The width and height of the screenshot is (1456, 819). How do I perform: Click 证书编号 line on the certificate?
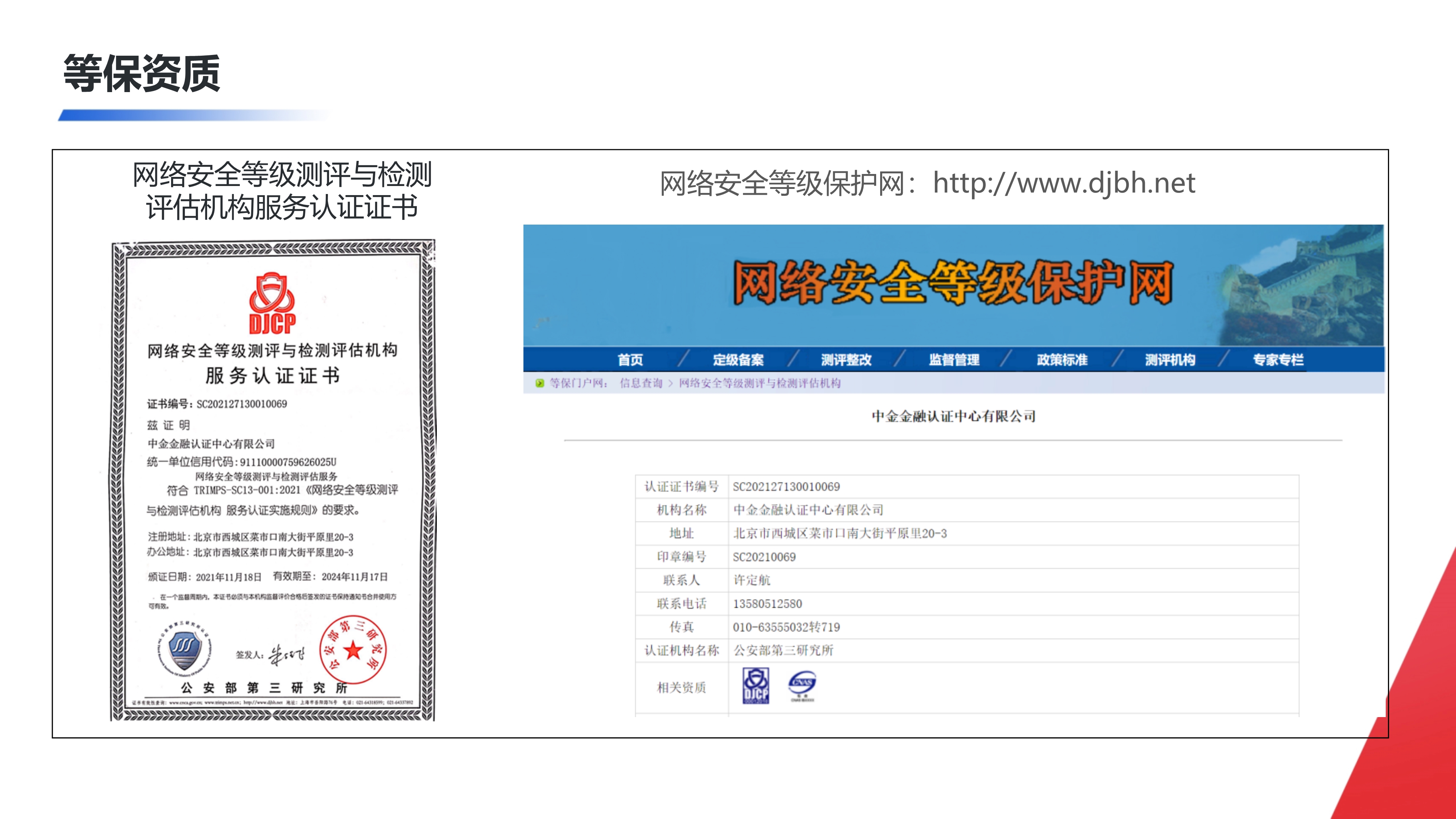217,404
